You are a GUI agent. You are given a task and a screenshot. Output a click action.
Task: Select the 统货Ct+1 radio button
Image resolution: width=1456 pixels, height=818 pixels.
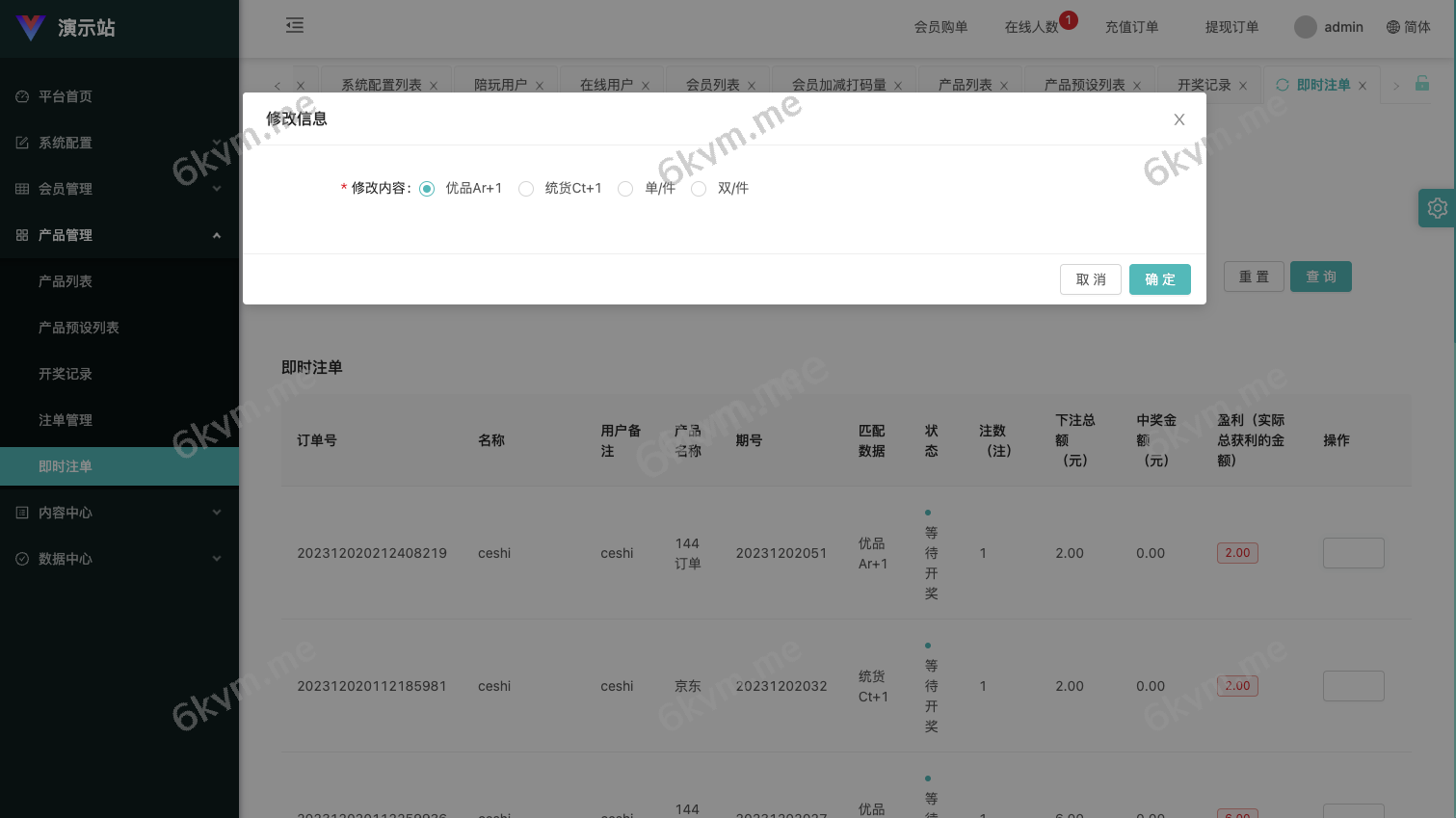526,189
